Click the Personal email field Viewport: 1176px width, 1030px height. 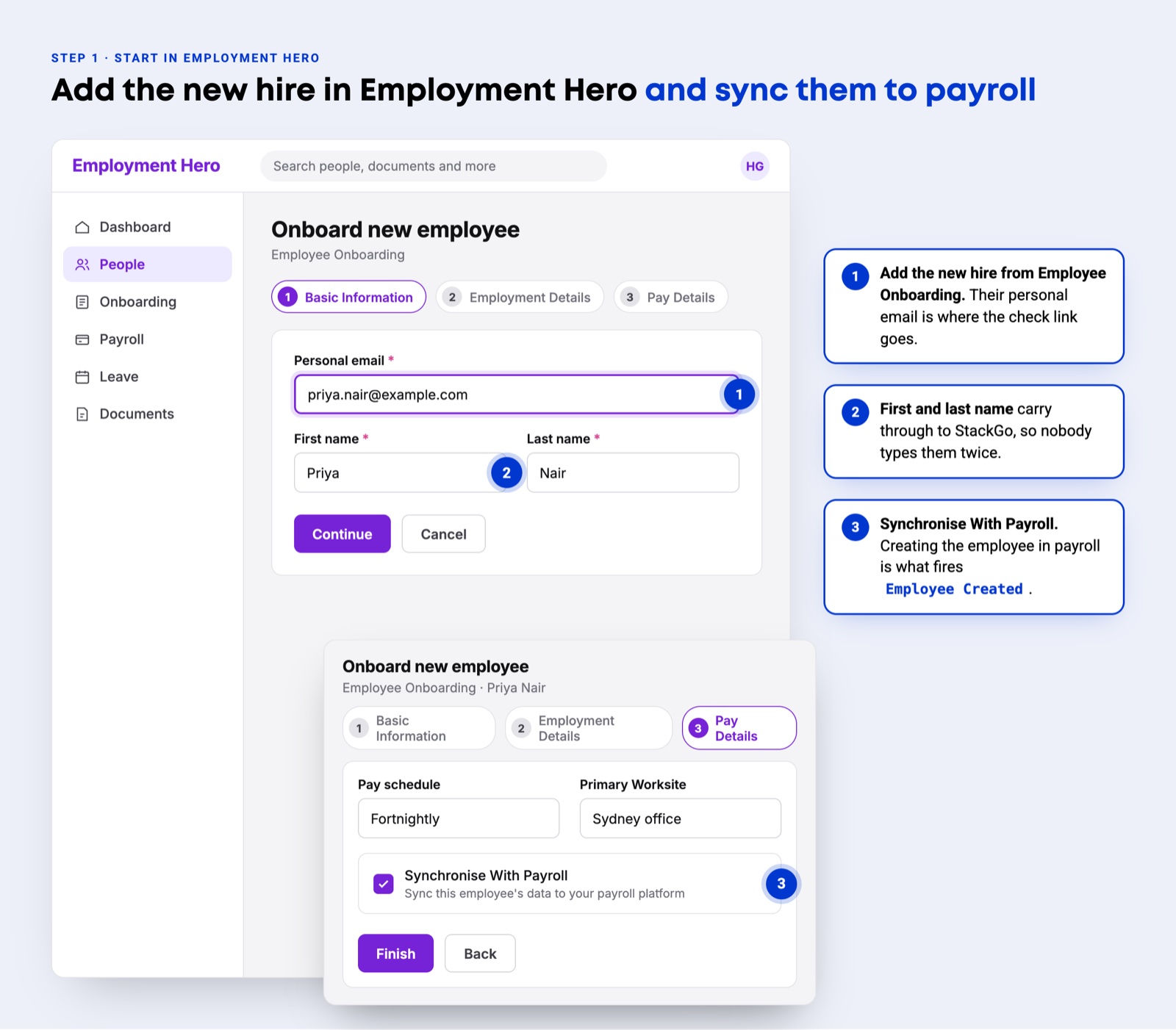[517, 395]
